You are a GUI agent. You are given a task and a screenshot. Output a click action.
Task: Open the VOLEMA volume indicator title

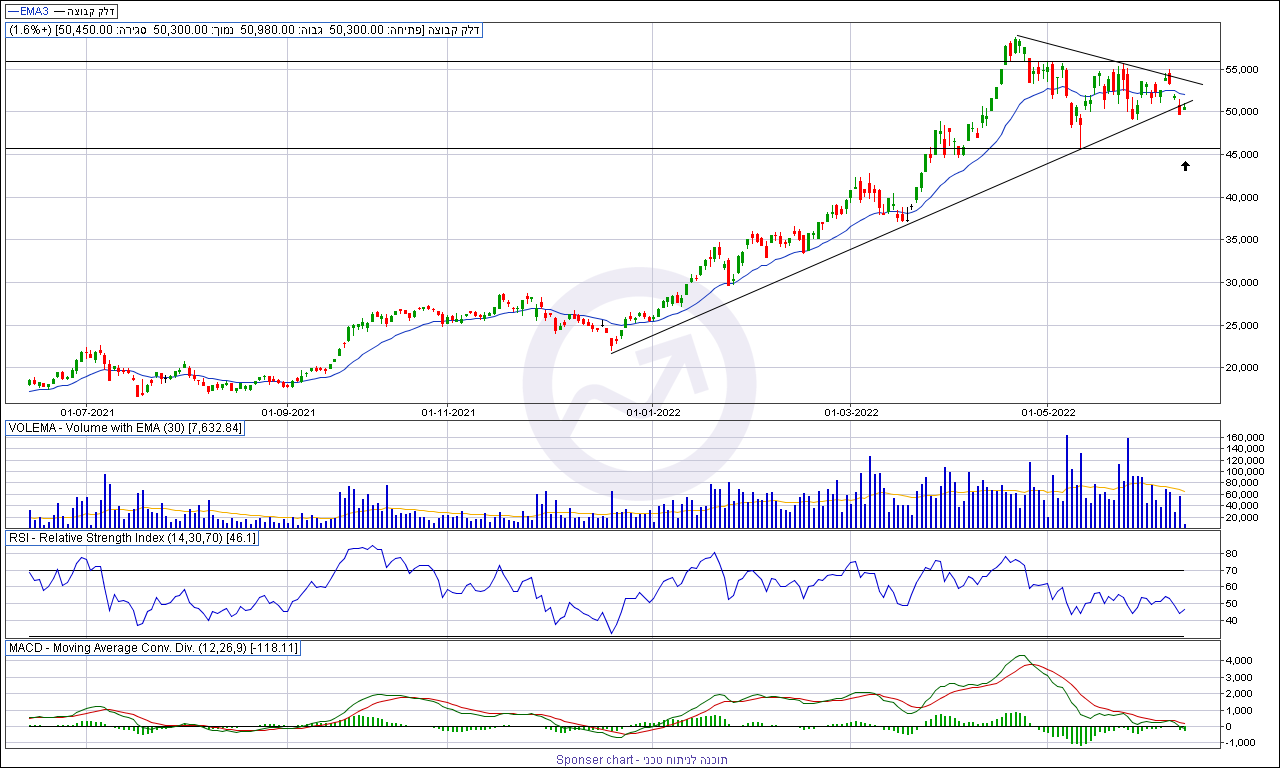tap(125, 428)
